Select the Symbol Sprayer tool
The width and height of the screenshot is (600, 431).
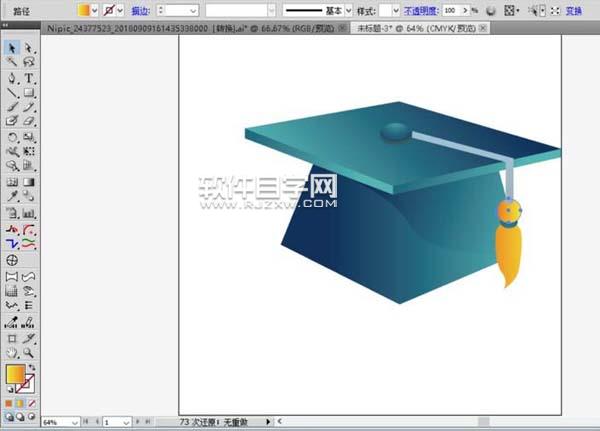(12, 166)
